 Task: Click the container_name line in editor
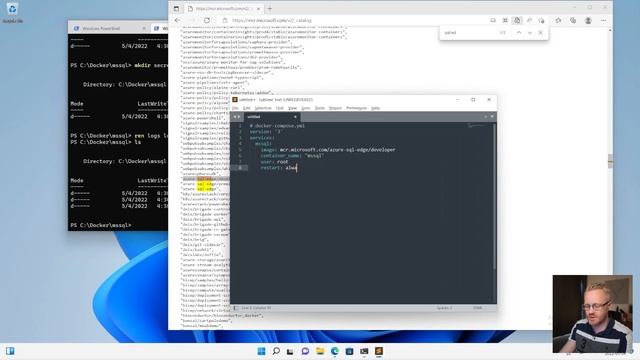point(292,156)
